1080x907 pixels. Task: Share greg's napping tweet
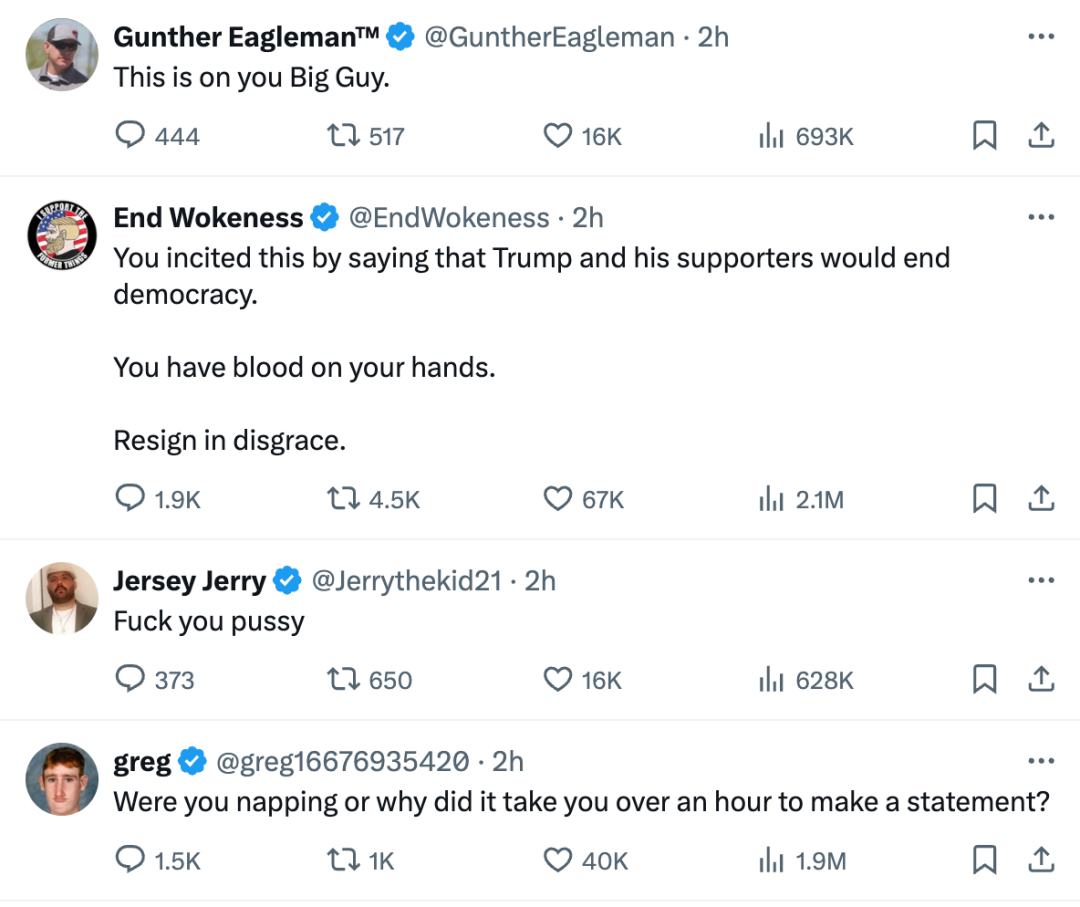(x=1041, y=860)
